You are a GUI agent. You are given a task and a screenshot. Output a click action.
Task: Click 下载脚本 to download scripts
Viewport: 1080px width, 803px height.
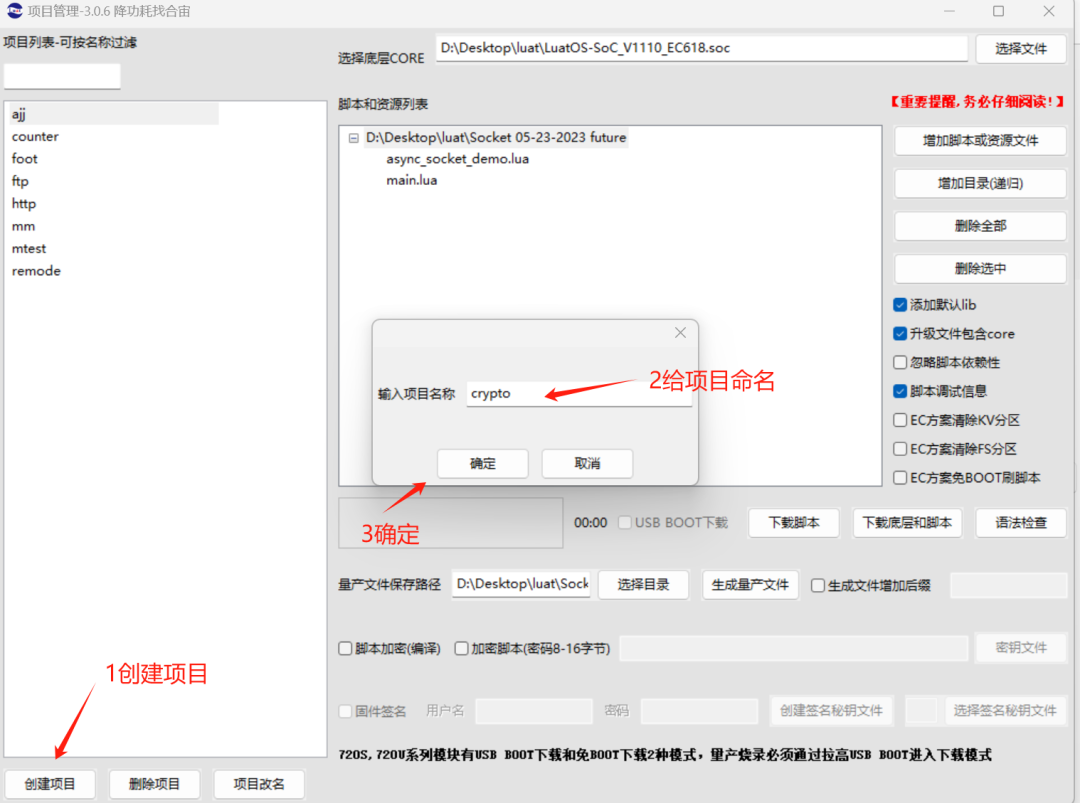793,522
